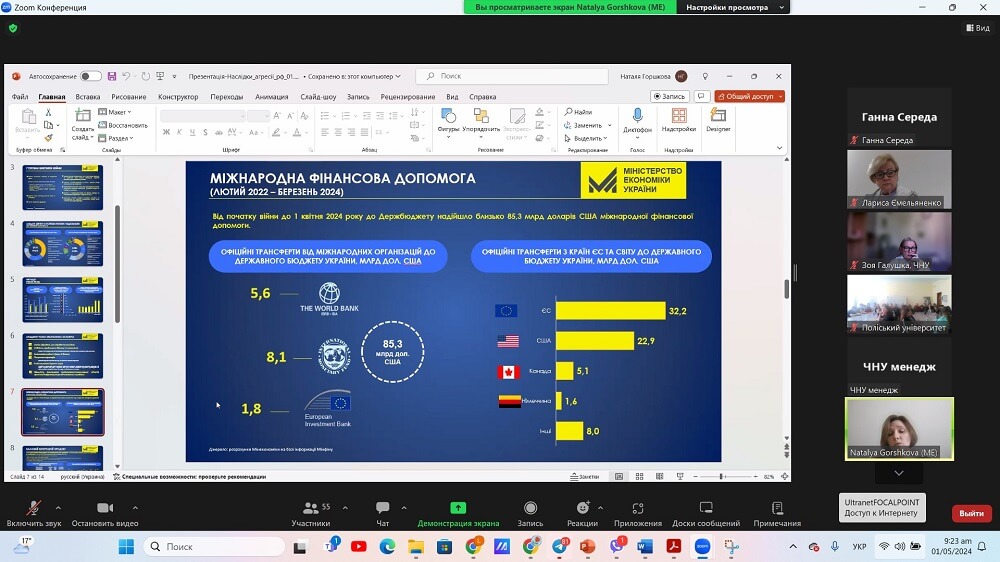Open the view settings dropdown (Настройки просмотра)
1000x562 pixels.
point(732,7)
